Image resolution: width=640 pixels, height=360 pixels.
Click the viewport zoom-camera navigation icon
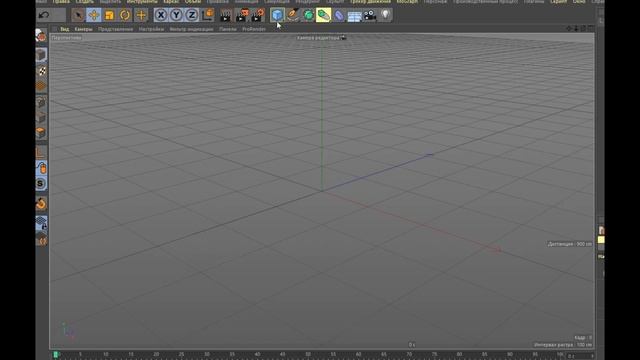tap(576, 29)
